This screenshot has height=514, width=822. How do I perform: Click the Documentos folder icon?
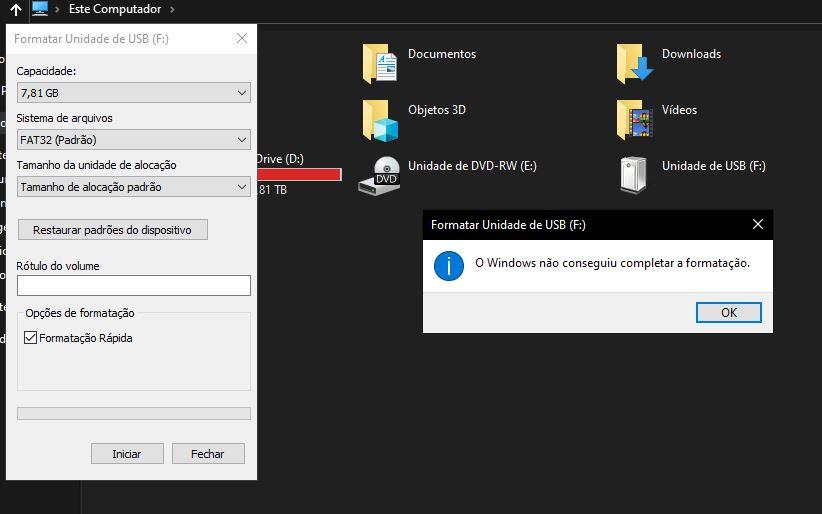(380, 64)
